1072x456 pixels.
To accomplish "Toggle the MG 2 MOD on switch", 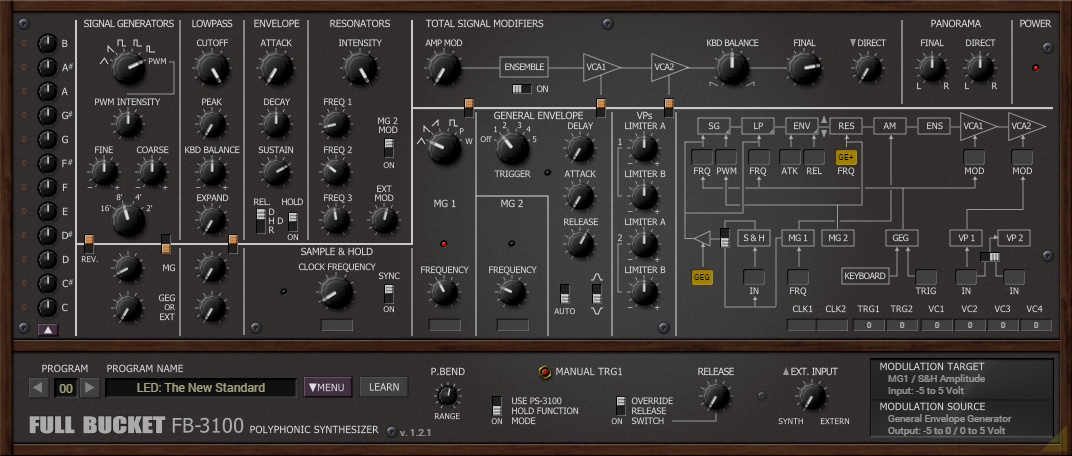I will pyautogui.click(x=388, y=148).
